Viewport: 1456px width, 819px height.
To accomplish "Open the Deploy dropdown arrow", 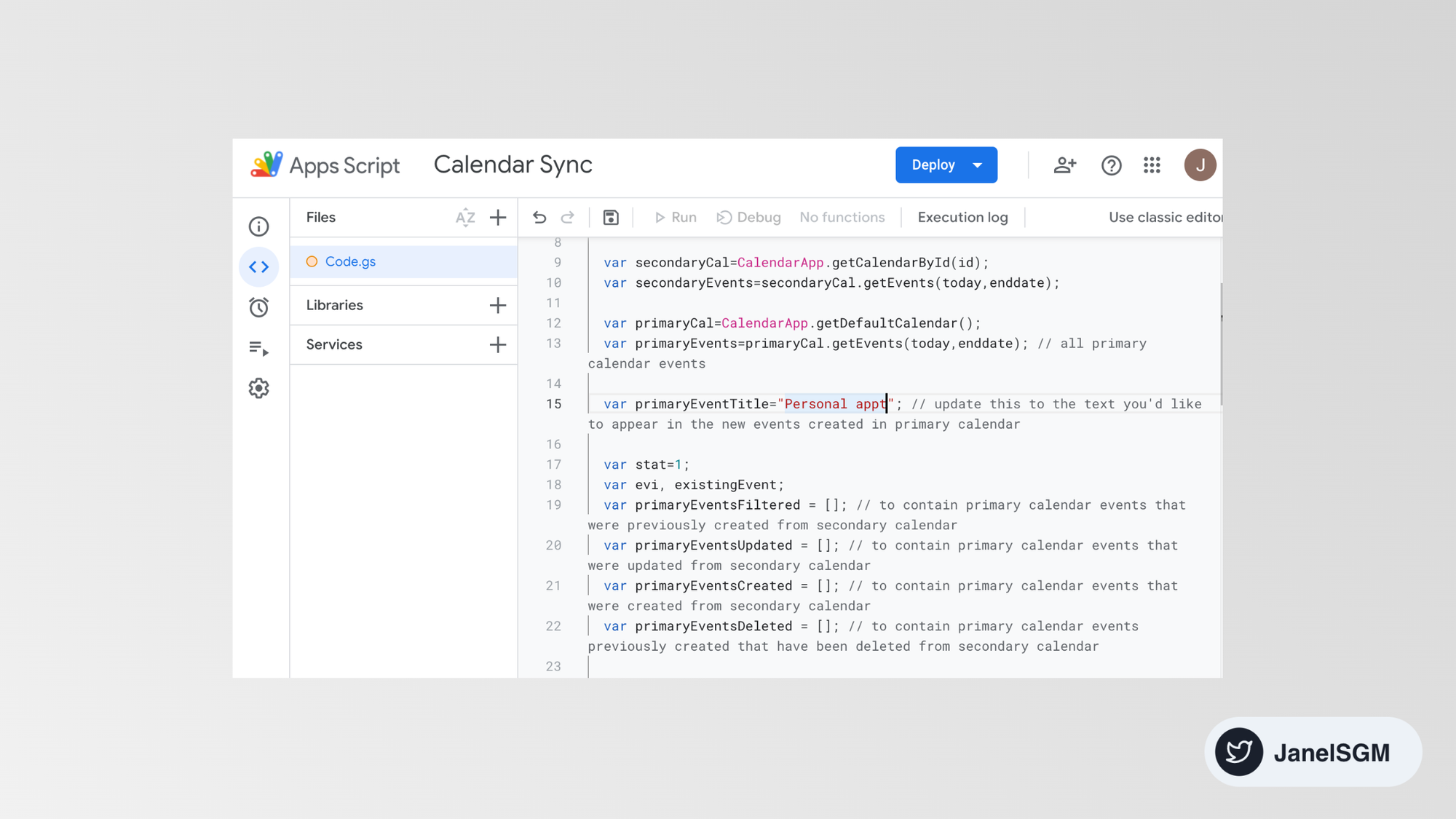I will pos(978,165).
